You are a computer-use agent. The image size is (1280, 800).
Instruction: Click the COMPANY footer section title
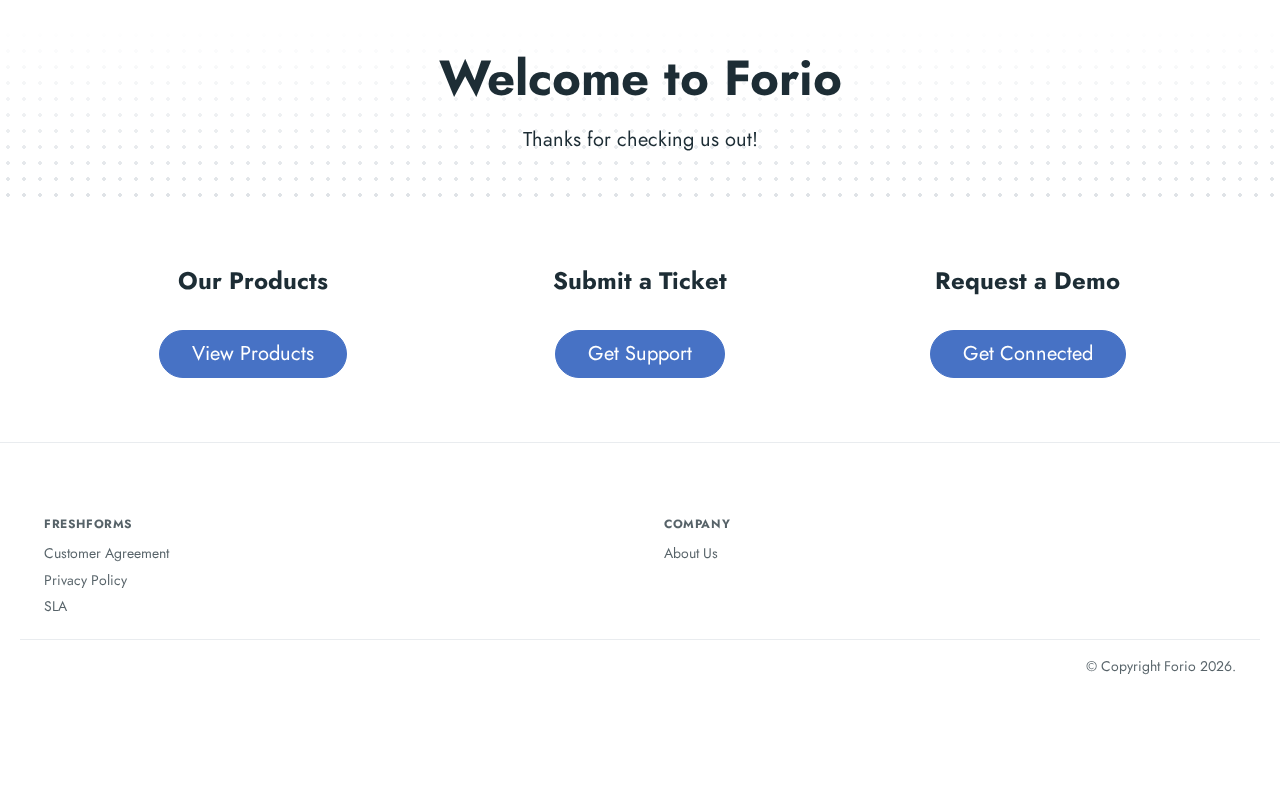697,524
